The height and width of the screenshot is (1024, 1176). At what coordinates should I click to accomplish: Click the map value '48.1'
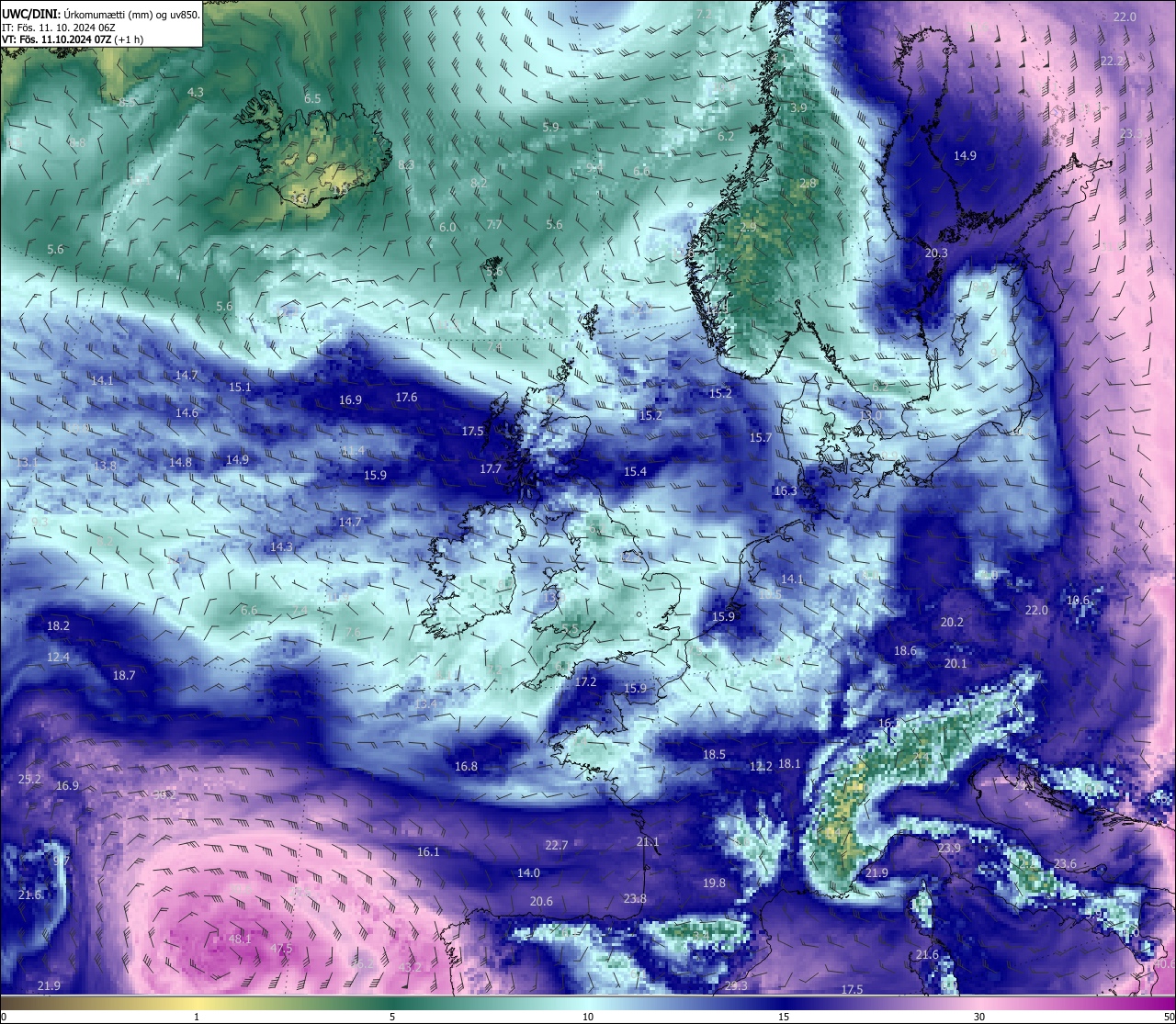click(x=240, y=939)
